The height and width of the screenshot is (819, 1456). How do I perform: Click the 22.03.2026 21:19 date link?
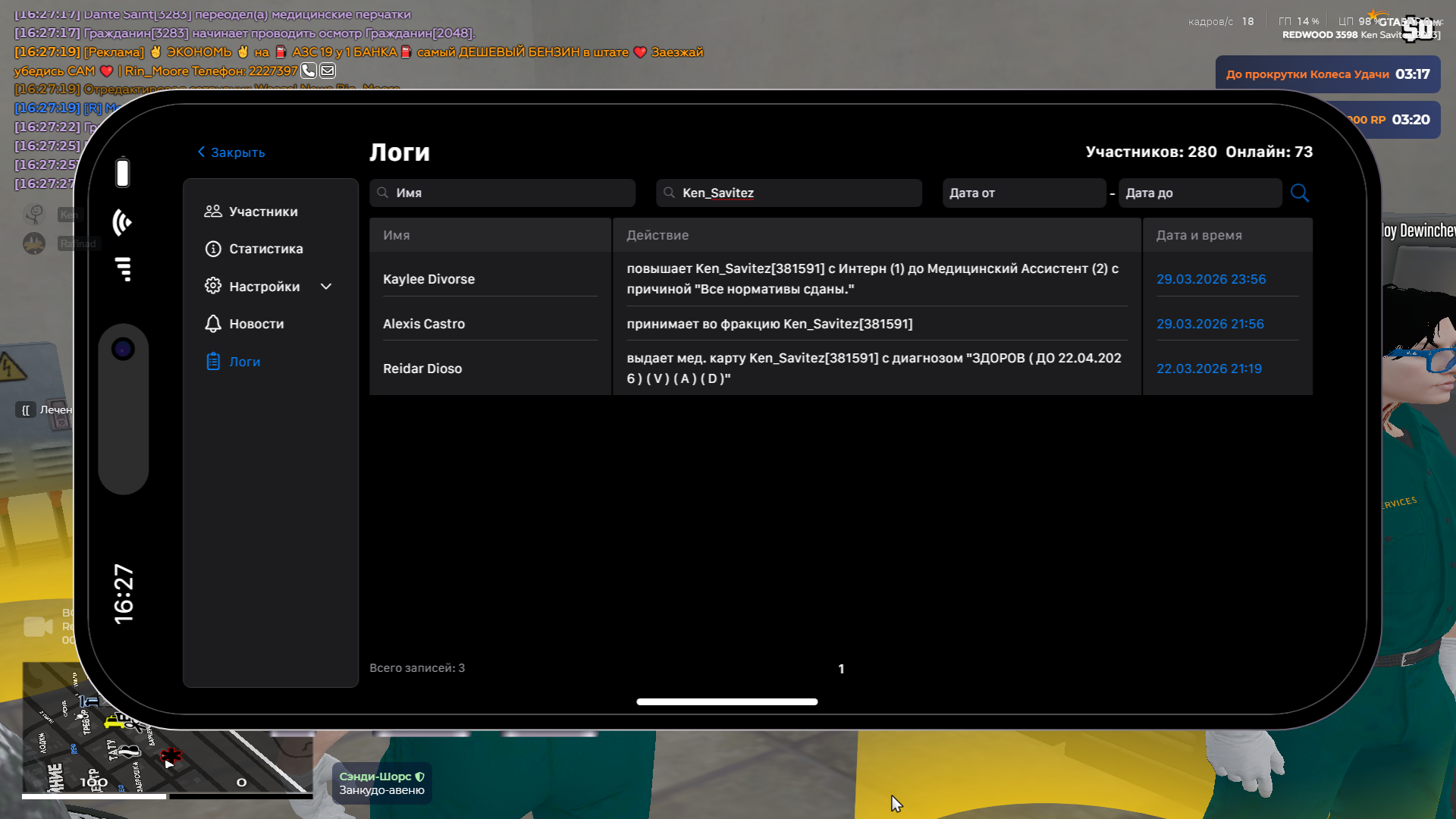point(1209,369)
